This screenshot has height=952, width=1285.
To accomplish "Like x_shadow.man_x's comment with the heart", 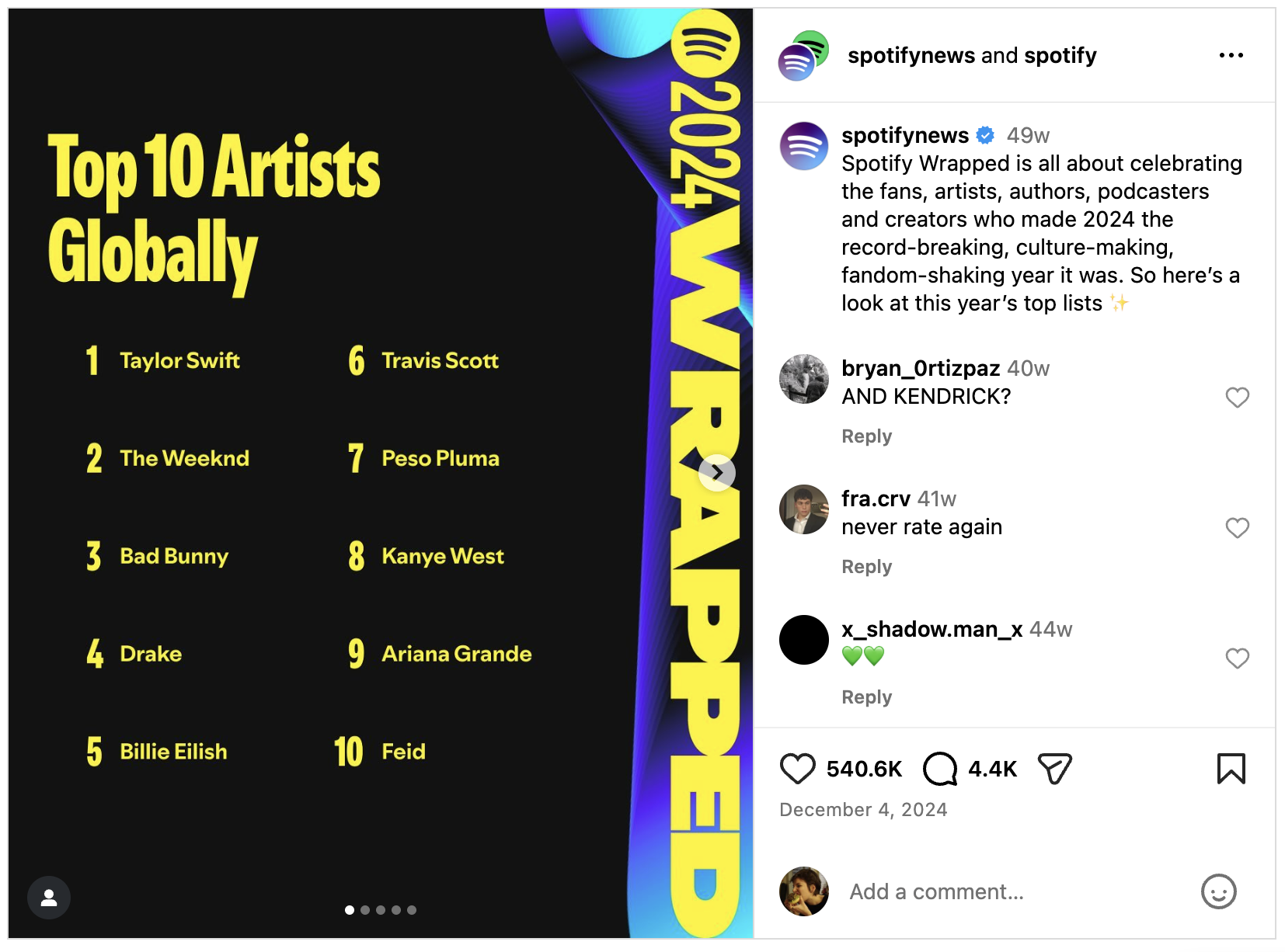I will pyautogui.click(x=1237, y=658).
